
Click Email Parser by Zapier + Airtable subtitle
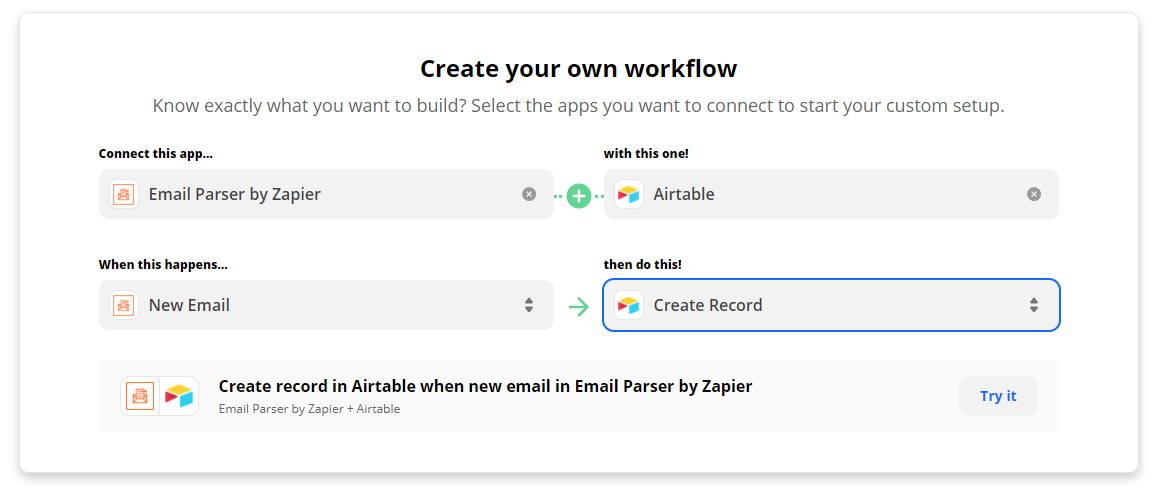[x=309, y=409]
